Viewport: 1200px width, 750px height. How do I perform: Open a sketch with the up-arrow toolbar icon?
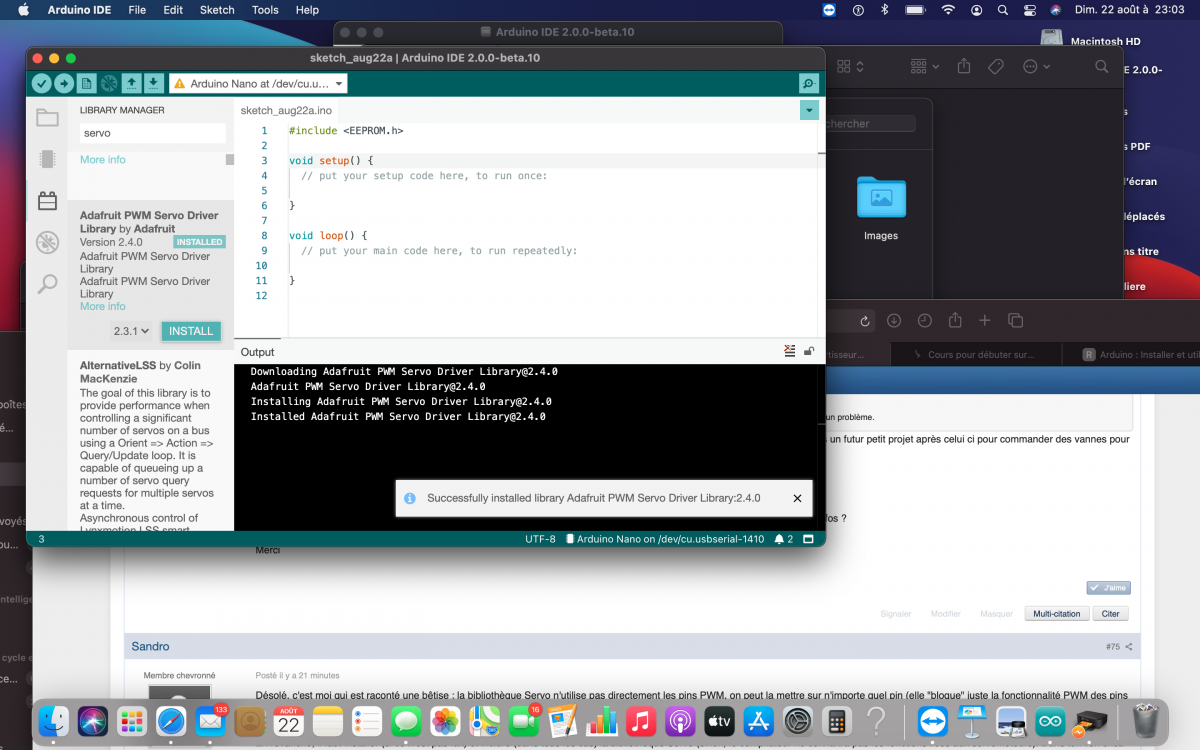(x=132, y=84)
